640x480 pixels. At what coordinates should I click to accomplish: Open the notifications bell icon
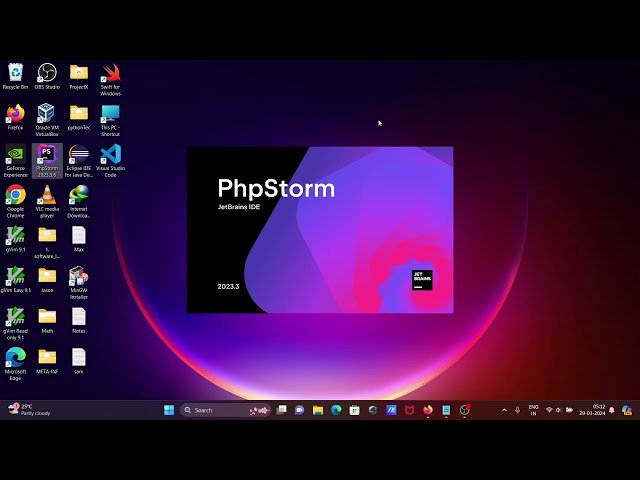tap(611, 410)
